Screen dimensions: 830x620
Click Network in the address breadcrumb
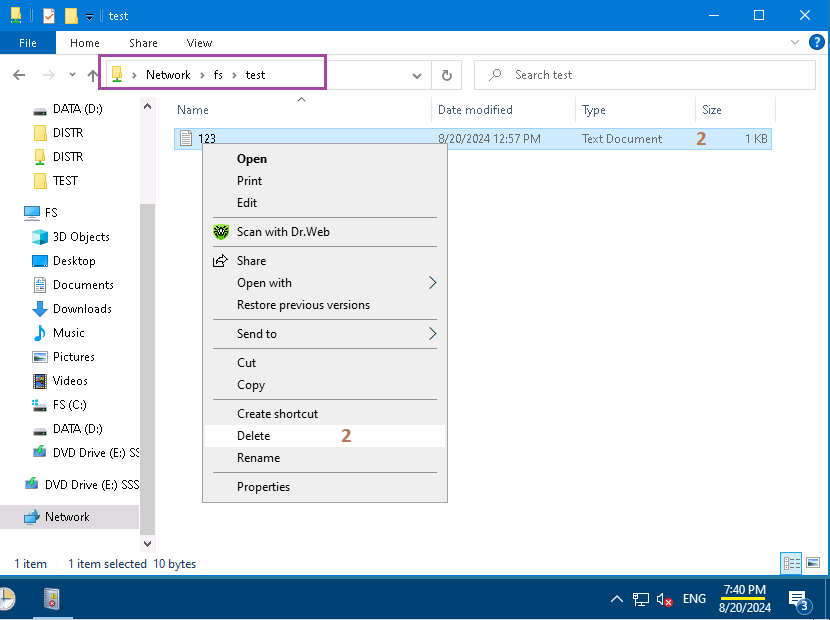click(x=168, y=75)
